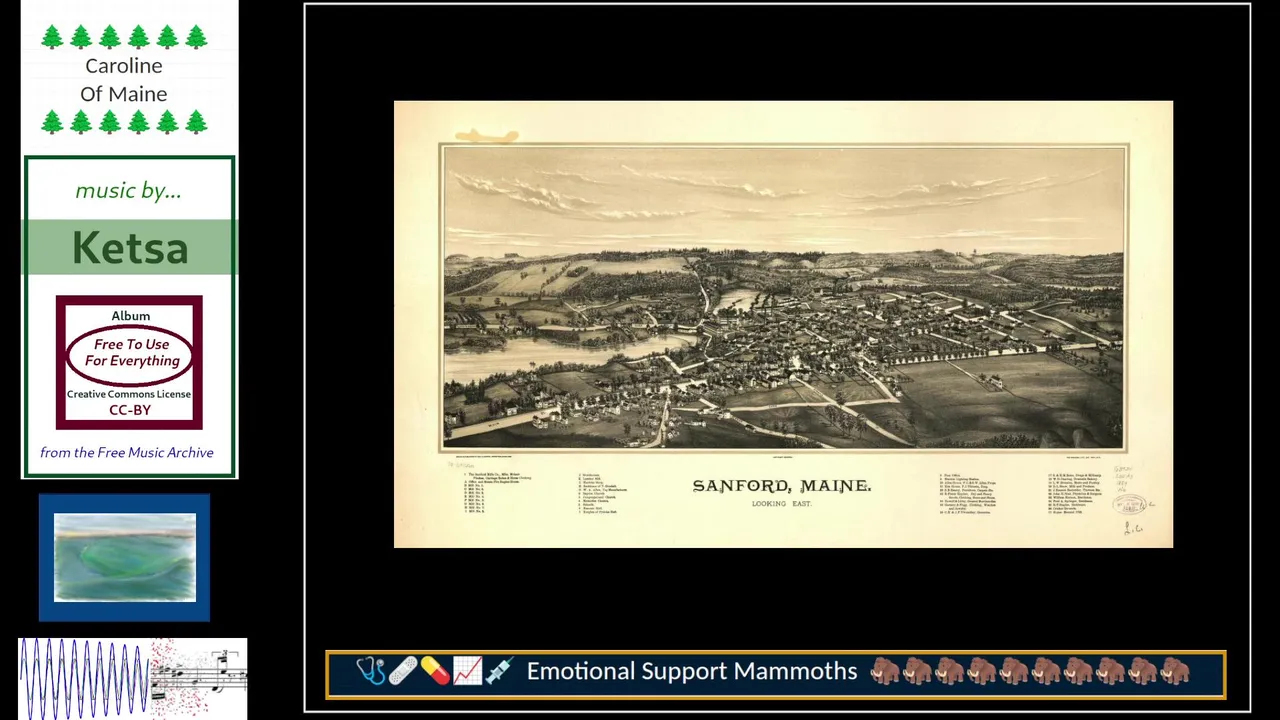Click the SANFORD, MAINE. map title

(x=782, y=486)
